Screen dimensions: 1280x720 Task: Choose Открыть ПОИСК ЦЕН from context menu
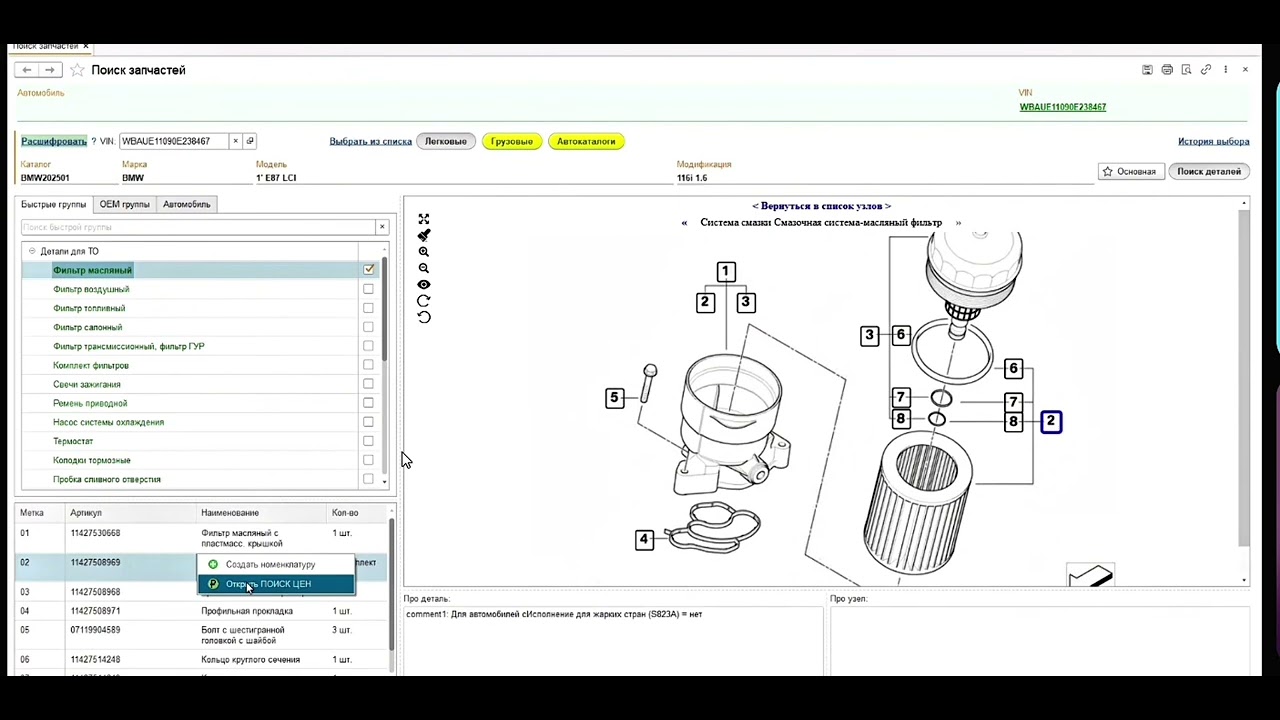tap(275, 584)
